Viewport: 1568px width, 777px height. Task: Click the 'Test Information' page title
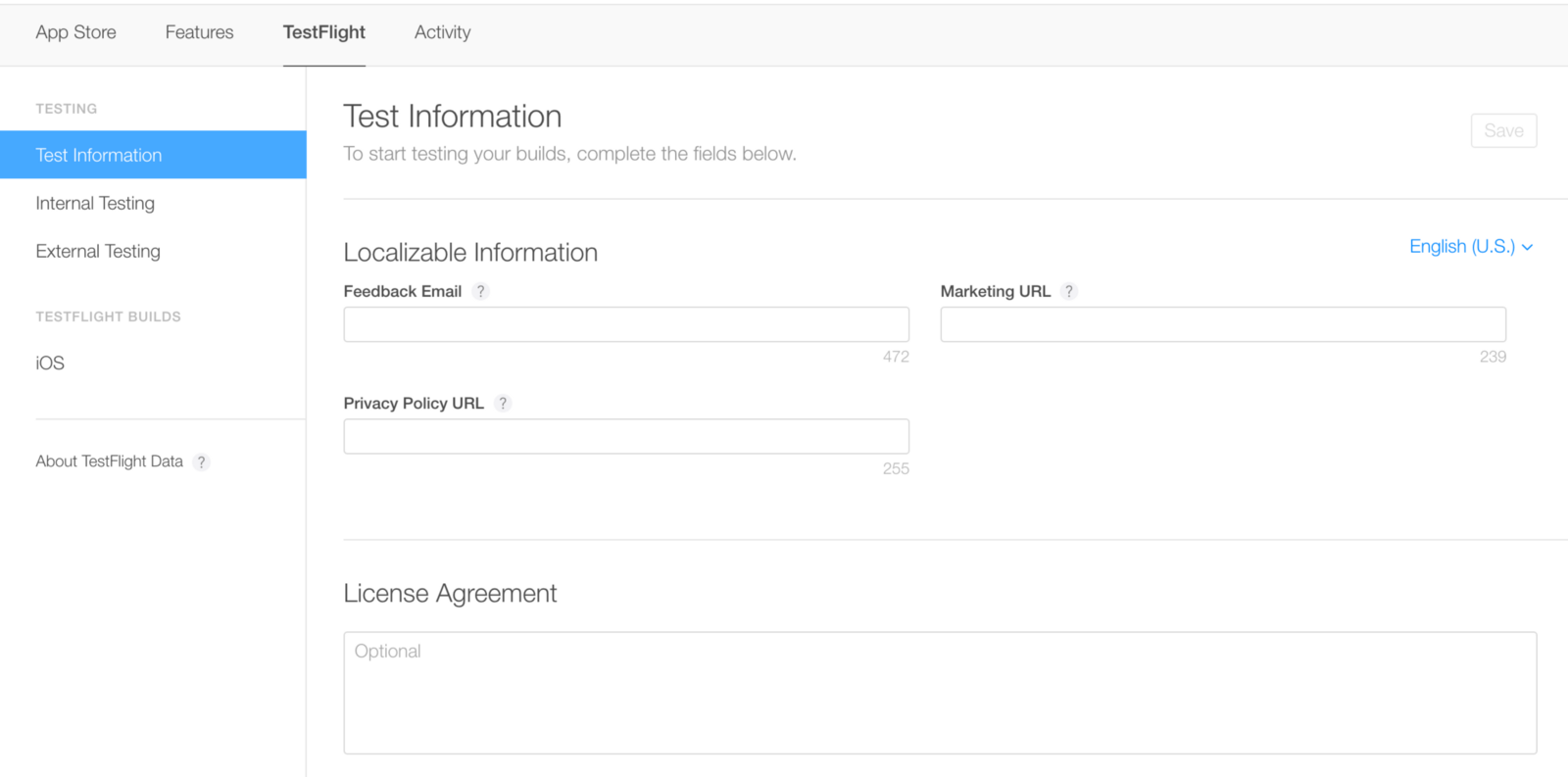(x=452, y=117)
